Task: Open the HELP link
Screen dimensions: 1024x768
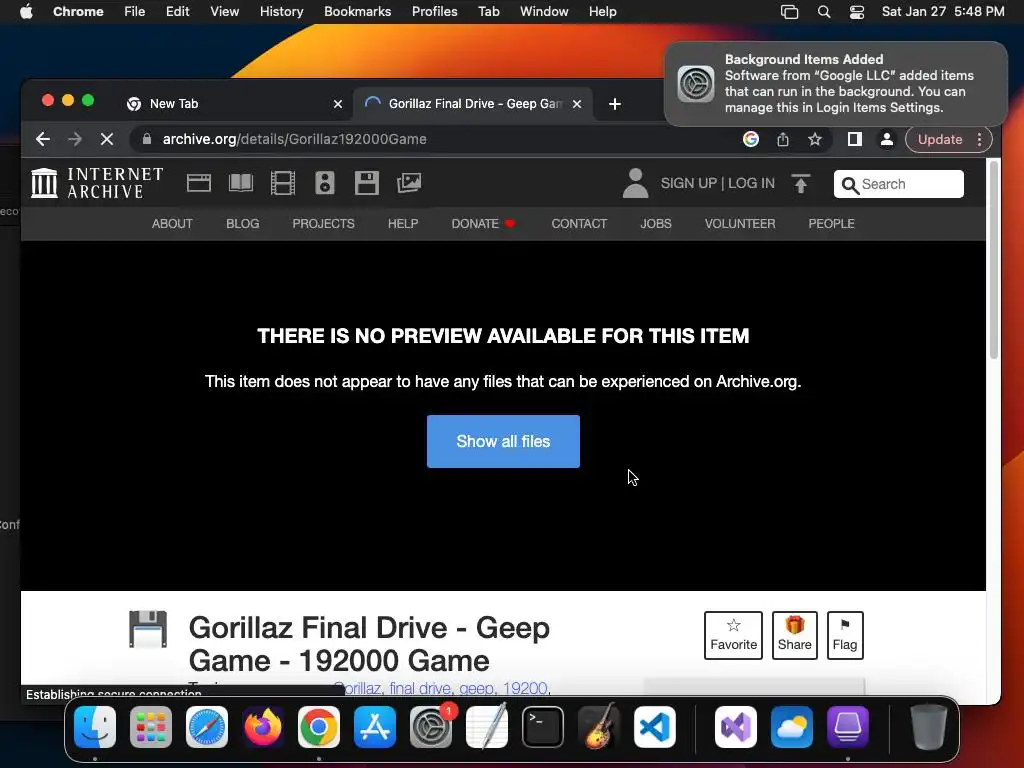Action: click(403, 223)
